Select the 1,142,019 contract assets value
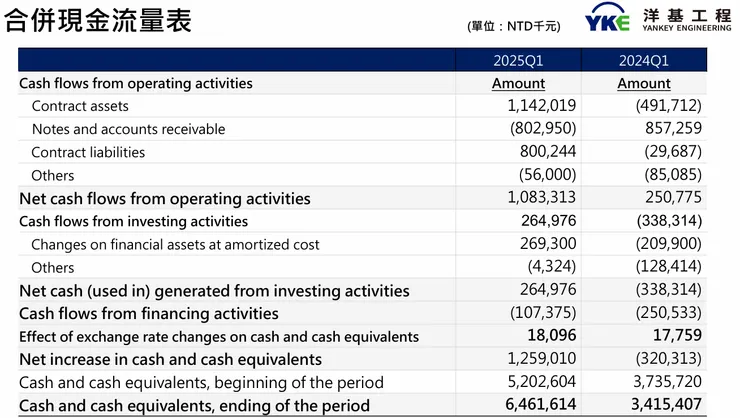The height and width of the screenshot is (418, 740). [x=542, y=105]
